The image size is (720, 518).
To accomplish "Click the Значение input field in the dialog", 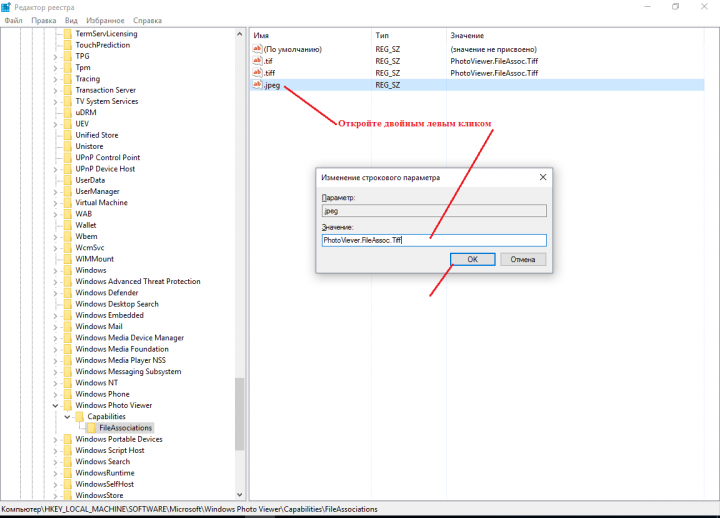I will [x=434, y=240].
